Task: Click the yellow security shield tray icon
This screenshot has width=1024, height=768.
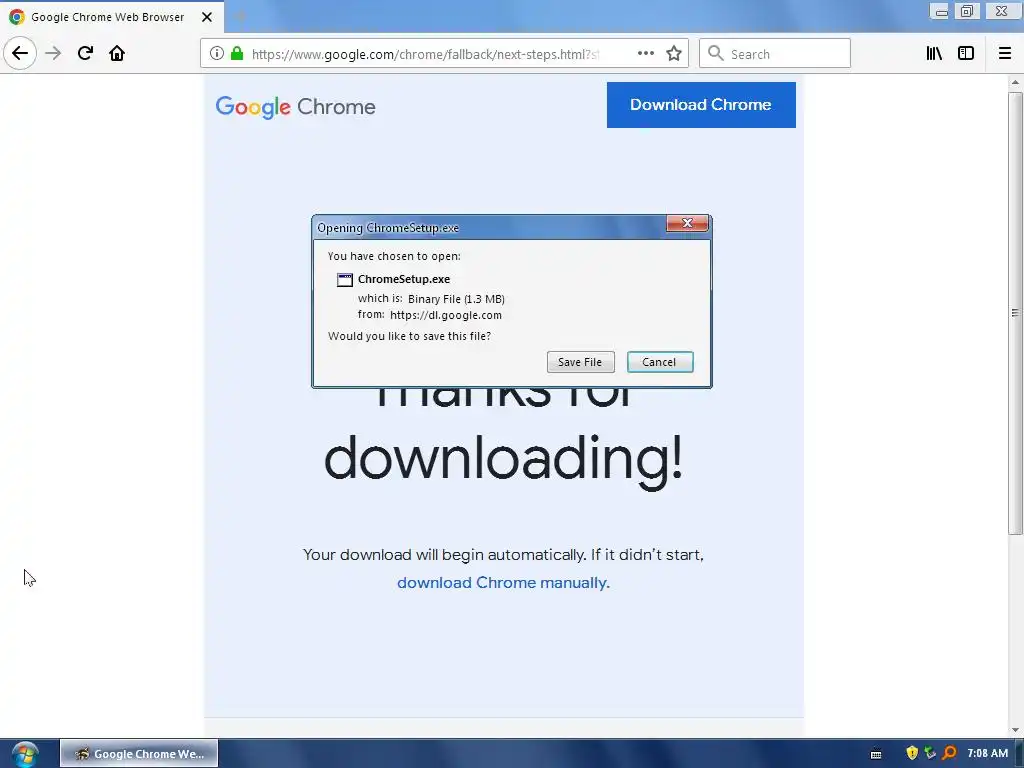Action: click(912, 754)
